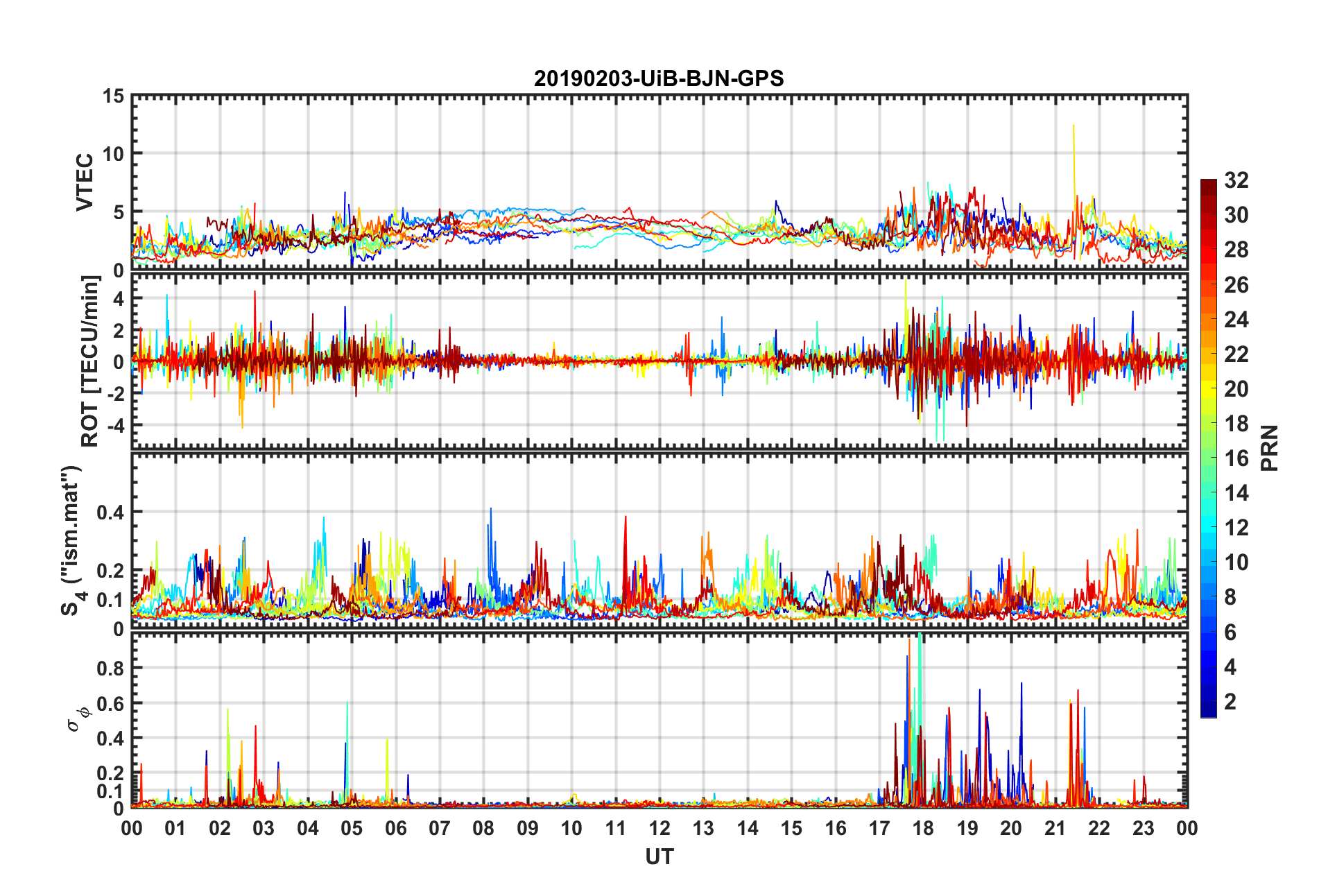Click ROT axis tick label -4
The image size is (1319, 896).
coord(116,425)
